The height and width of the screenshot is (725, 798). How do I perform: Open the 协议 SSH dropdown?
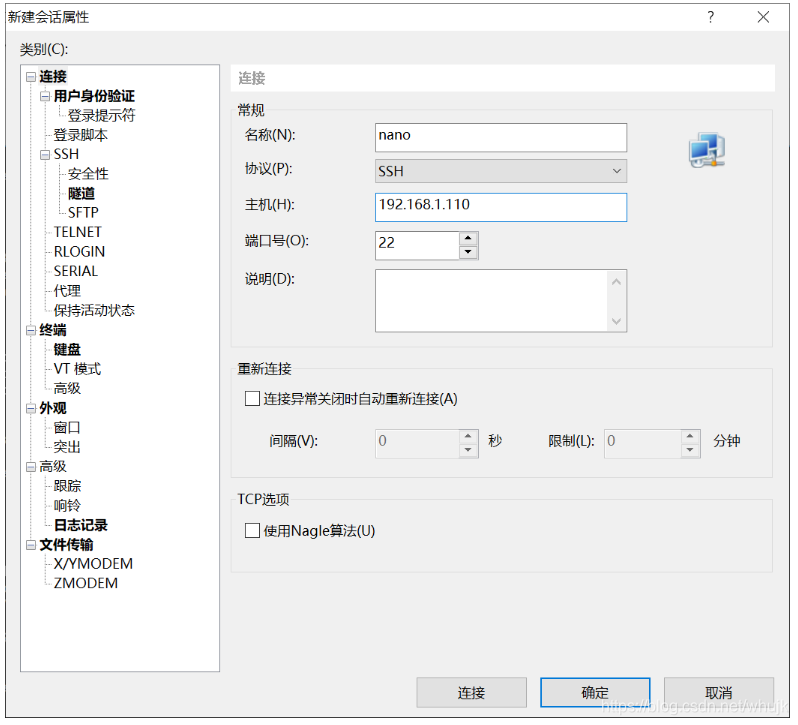501,171
